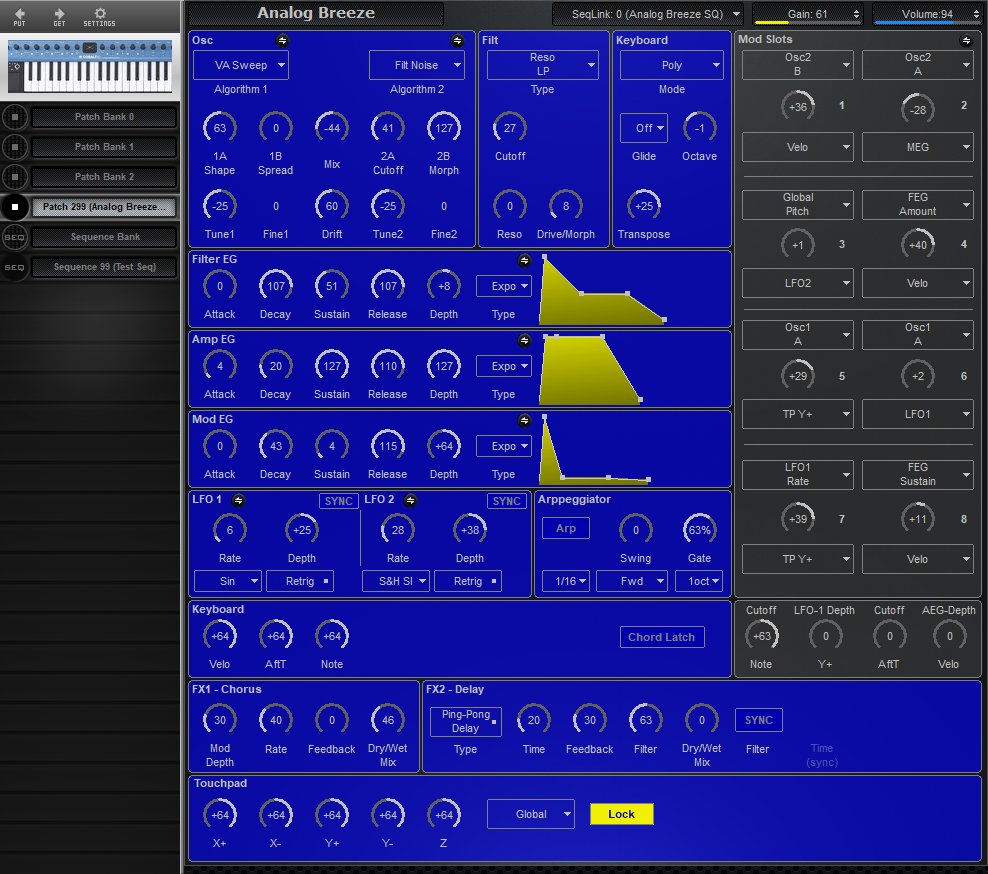Screen dimensions: 988x874
Task: Open Mod Slot 4 FEG Amount dropdown
Action: click(x=917, y=204)
